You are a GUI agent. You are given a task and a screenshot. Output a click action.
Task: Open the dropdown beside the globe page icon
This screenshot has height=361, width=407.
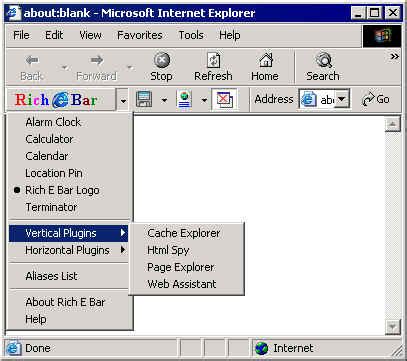(x=204, y=100)
